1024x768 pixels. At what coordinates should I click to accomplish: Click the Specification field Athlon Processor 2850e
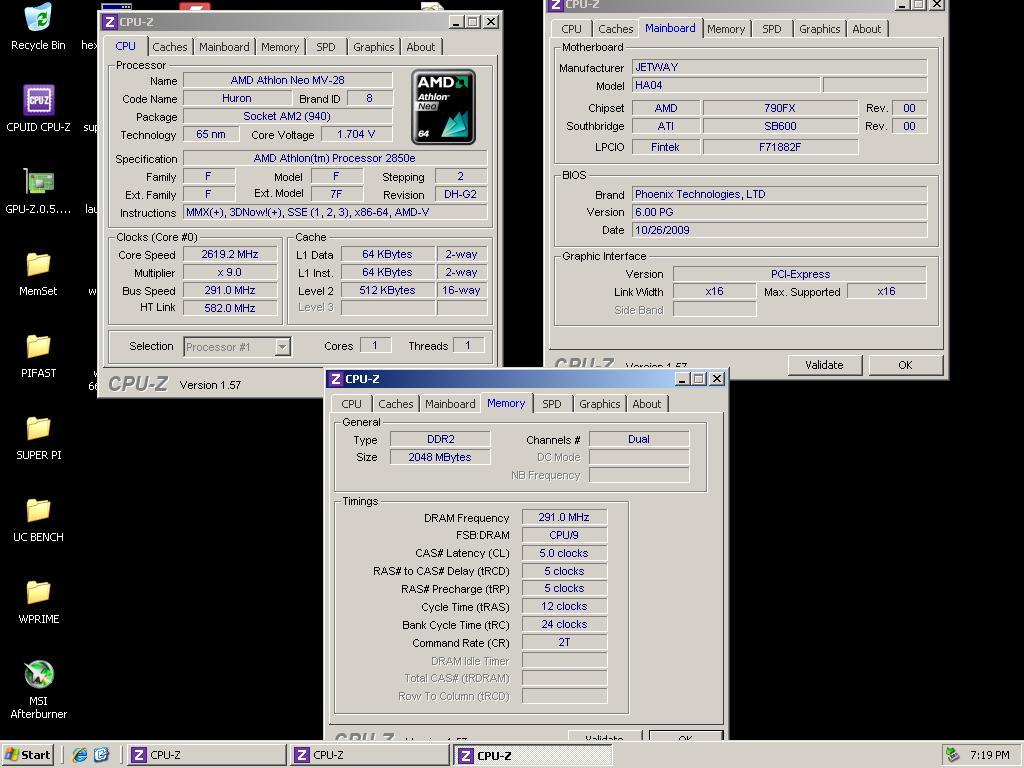click(335, 158)
